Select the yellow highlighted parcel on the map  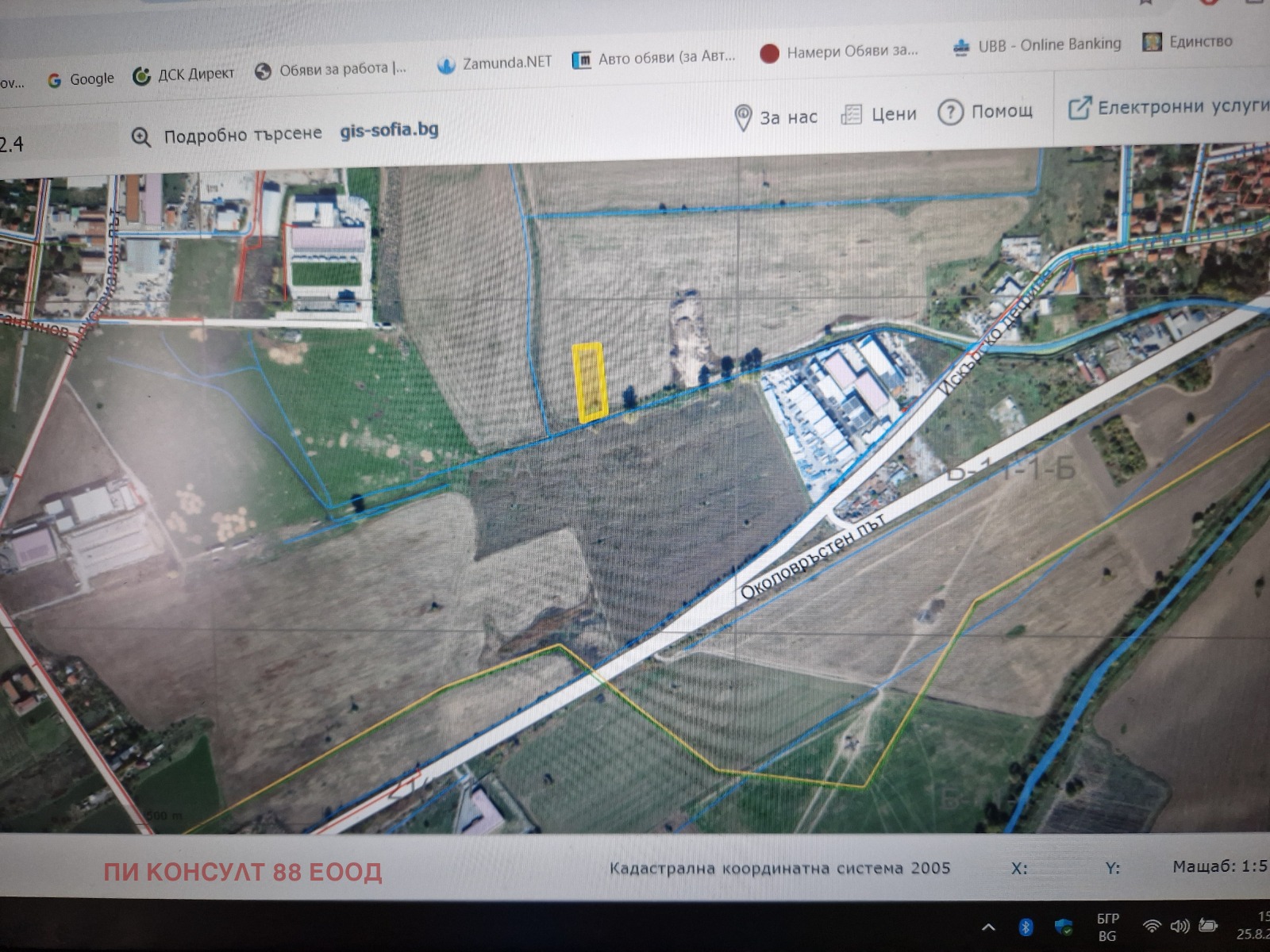[x=590, y=382]
